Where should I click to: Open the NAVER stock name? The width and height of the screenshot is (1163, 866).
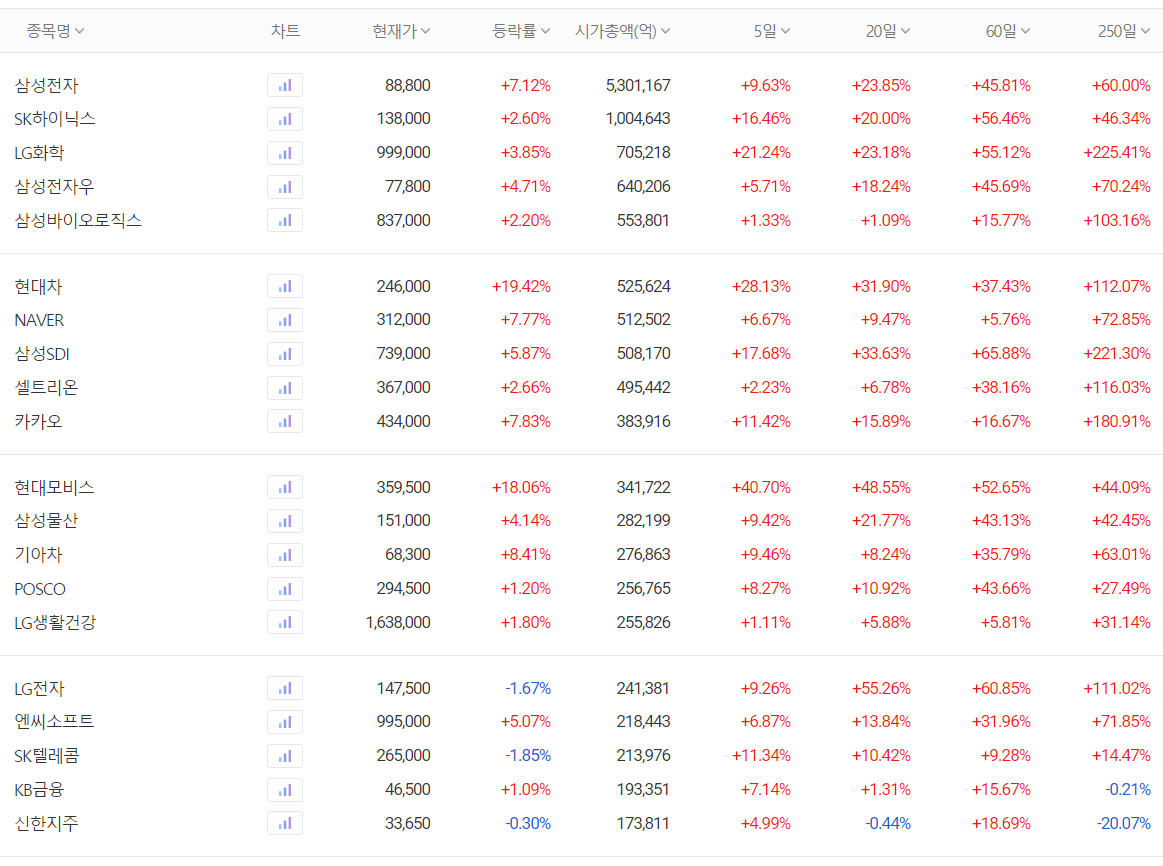click(39, 320)
